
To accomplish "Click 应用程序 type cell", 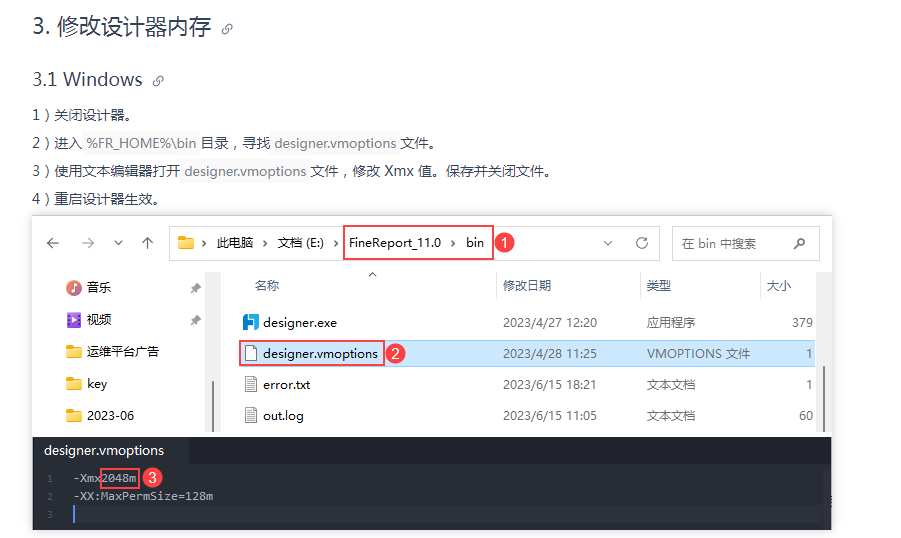I will pos(671,323).
